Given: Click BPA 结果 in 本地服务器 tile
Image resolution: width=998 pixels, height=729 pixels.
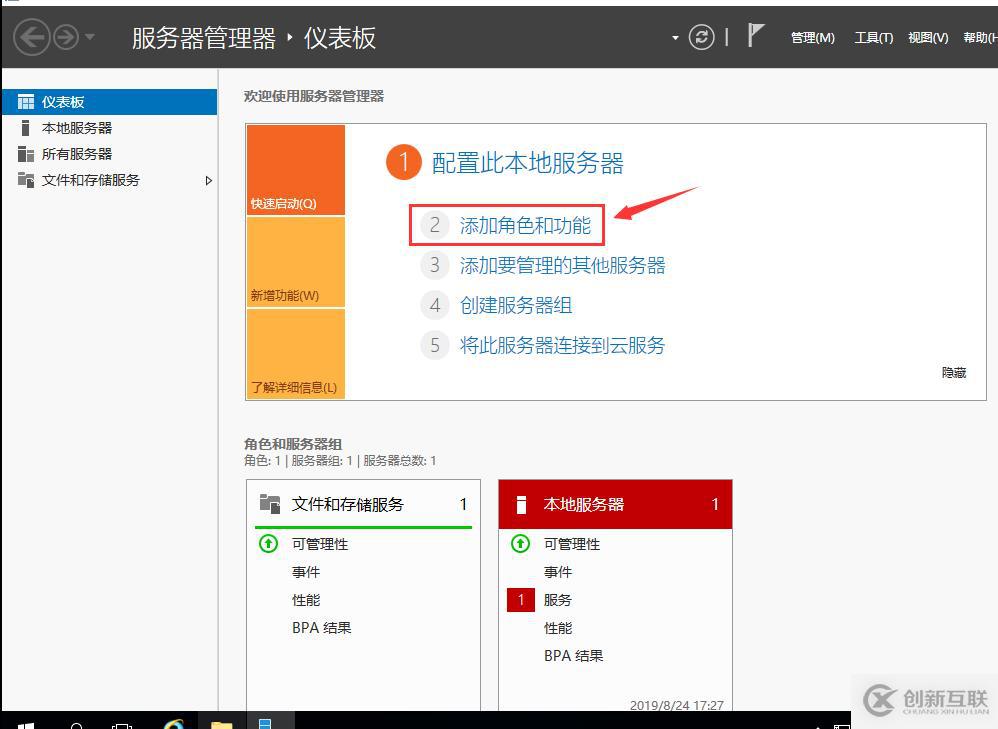Looking at the screenshot, I should click(573, 656).
